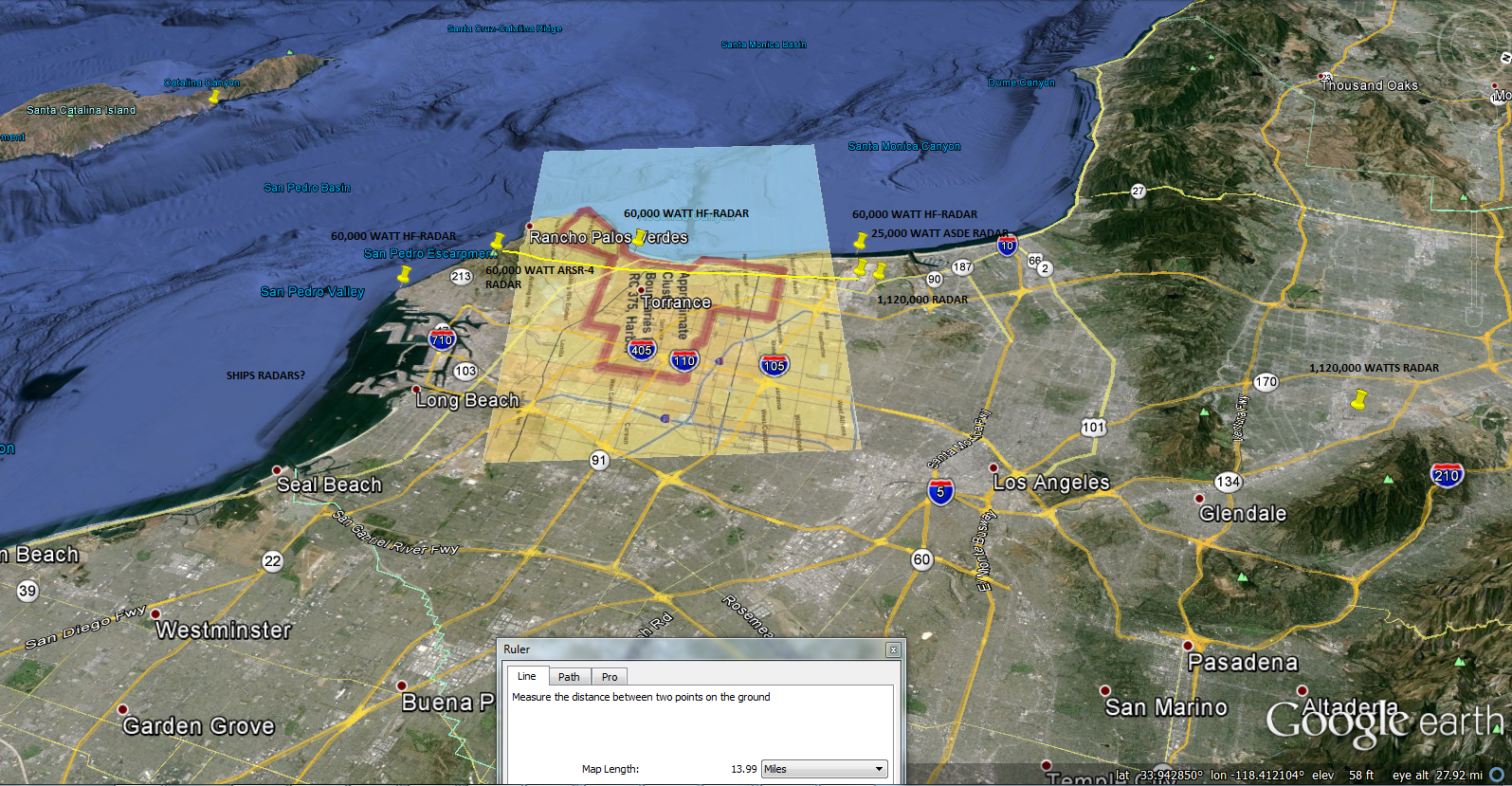Select the Interstate 210 highway shield

[1447, 475]
